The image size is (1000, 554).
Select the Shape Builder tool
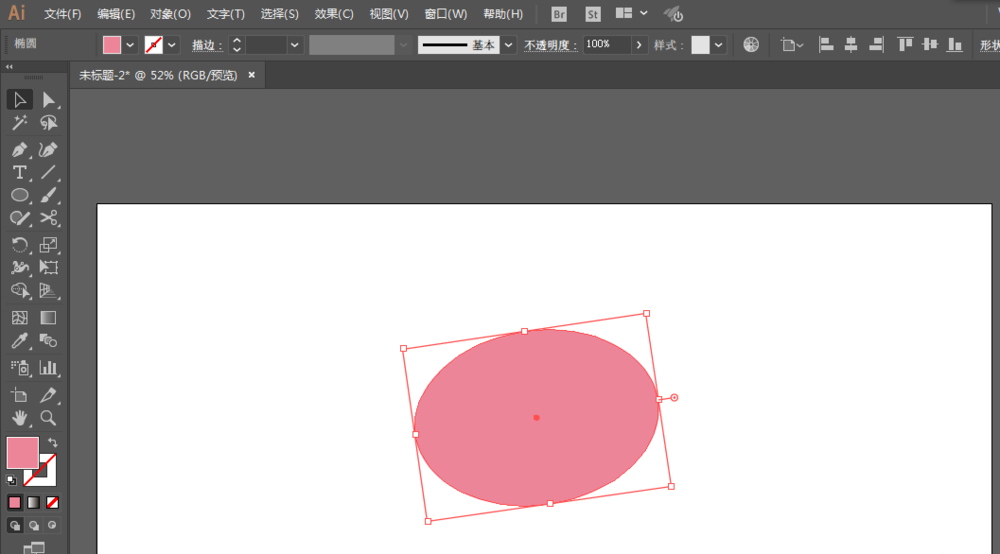click(19, 291)
